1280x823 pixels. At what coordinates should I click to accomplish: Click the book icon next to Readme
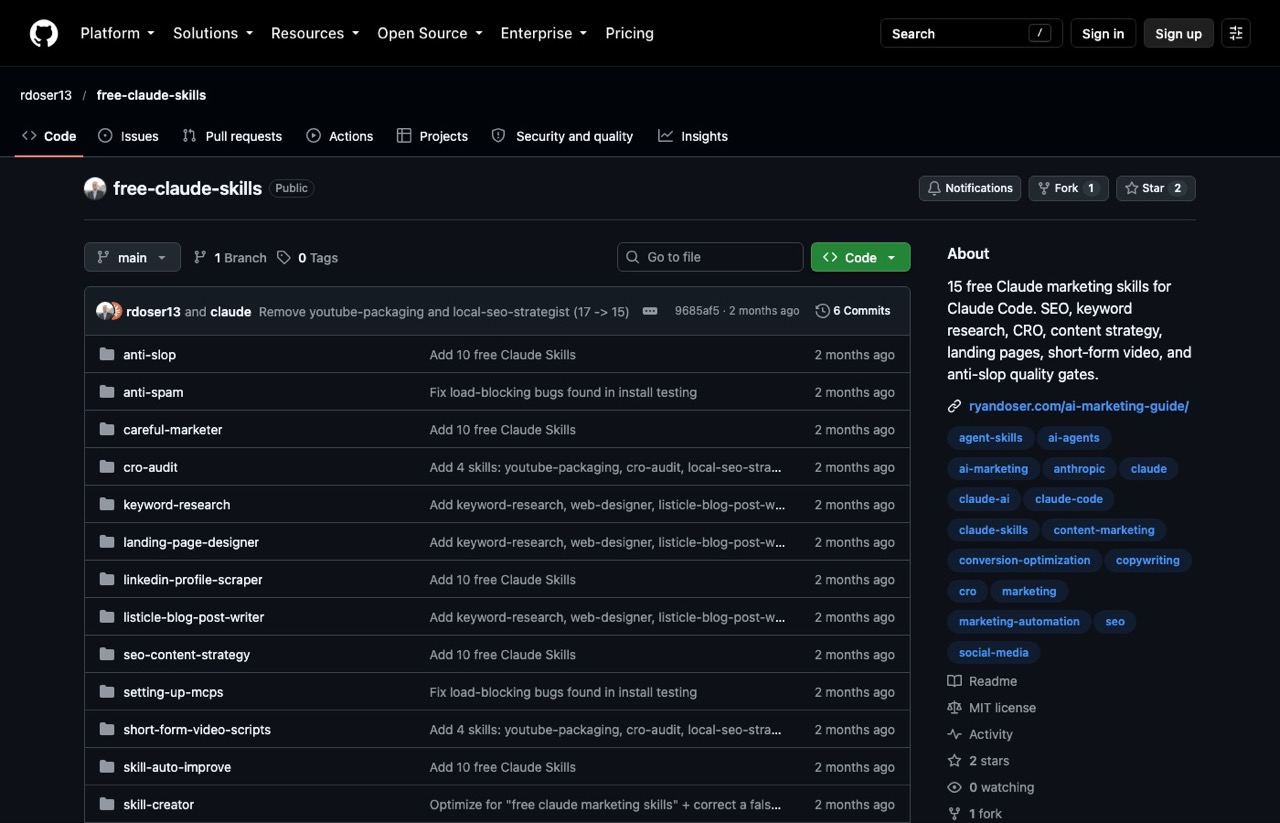point(954,681)
